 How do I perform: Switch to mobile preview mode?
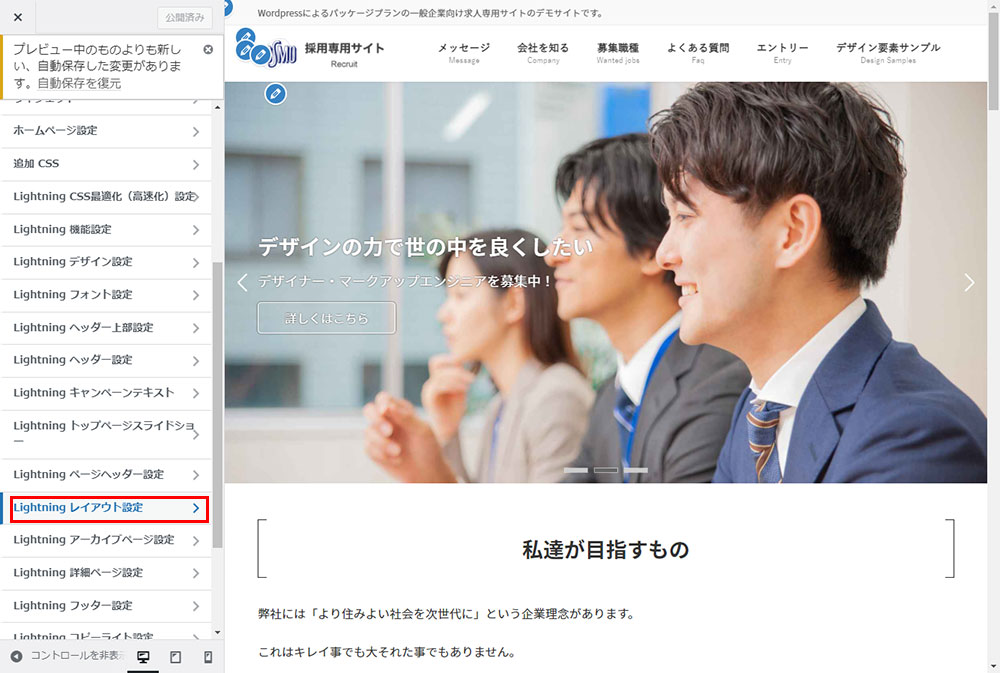pos(208,657)
